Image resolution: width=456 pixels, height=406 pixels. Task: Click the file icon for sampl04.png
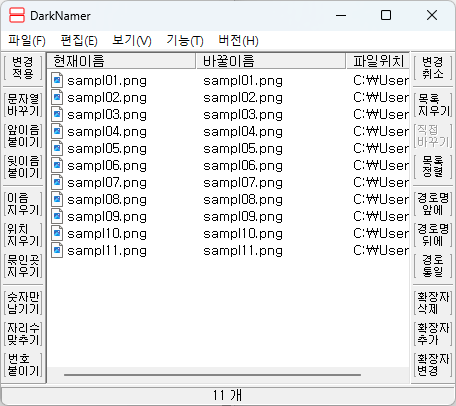pyautogui.click(x=57, y=132)
